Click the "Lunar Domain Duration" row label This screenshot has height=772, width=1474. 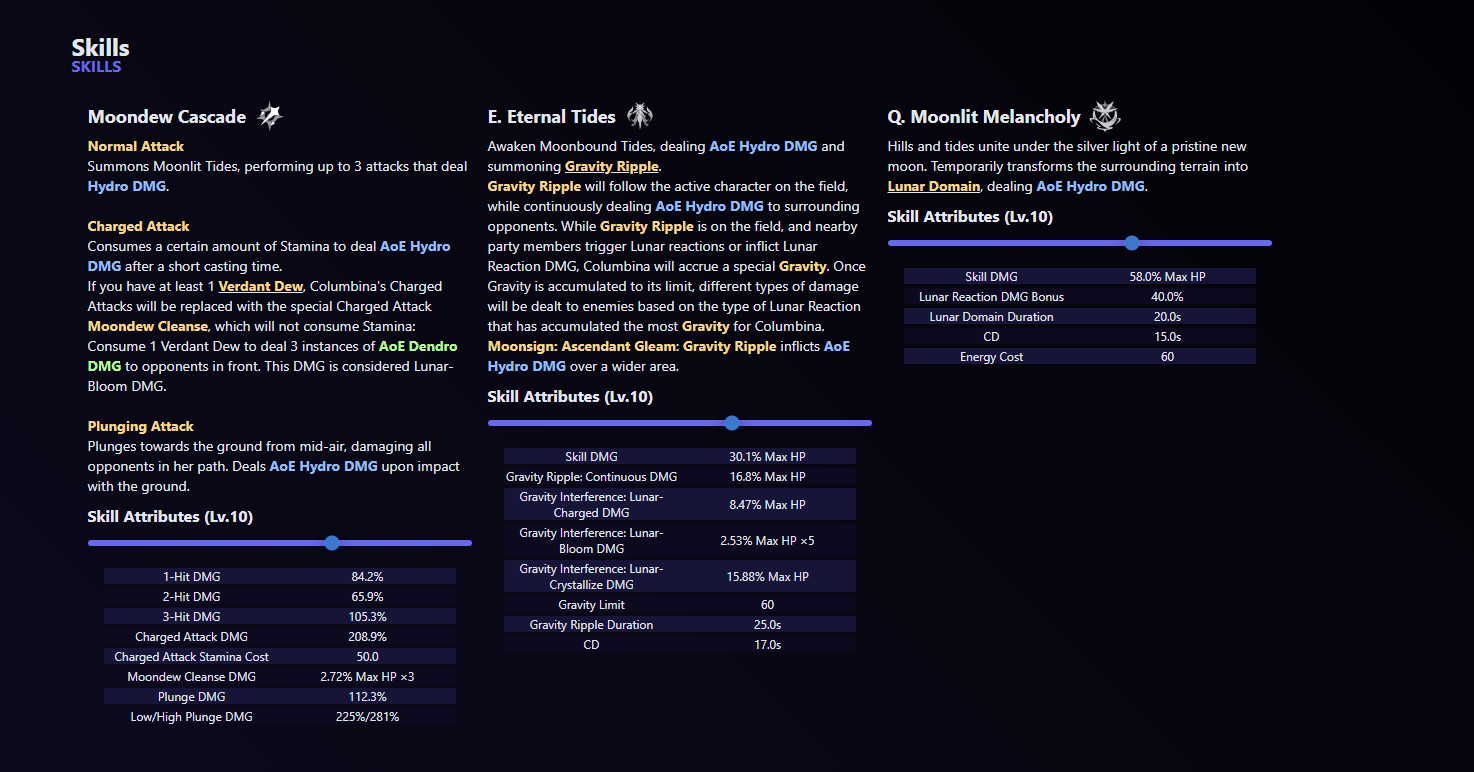click(x=992, y=317)
